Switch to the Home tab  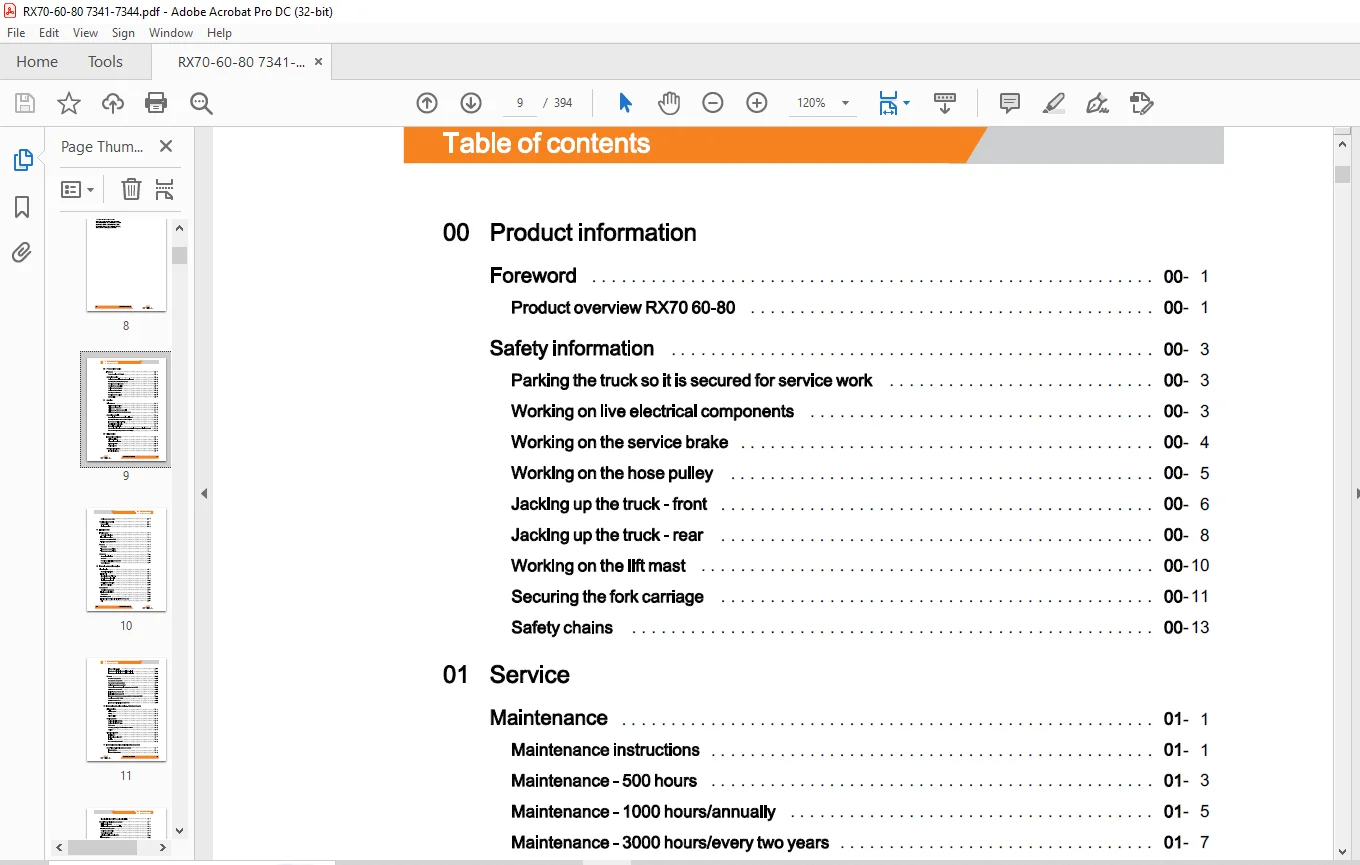point(37,62)
